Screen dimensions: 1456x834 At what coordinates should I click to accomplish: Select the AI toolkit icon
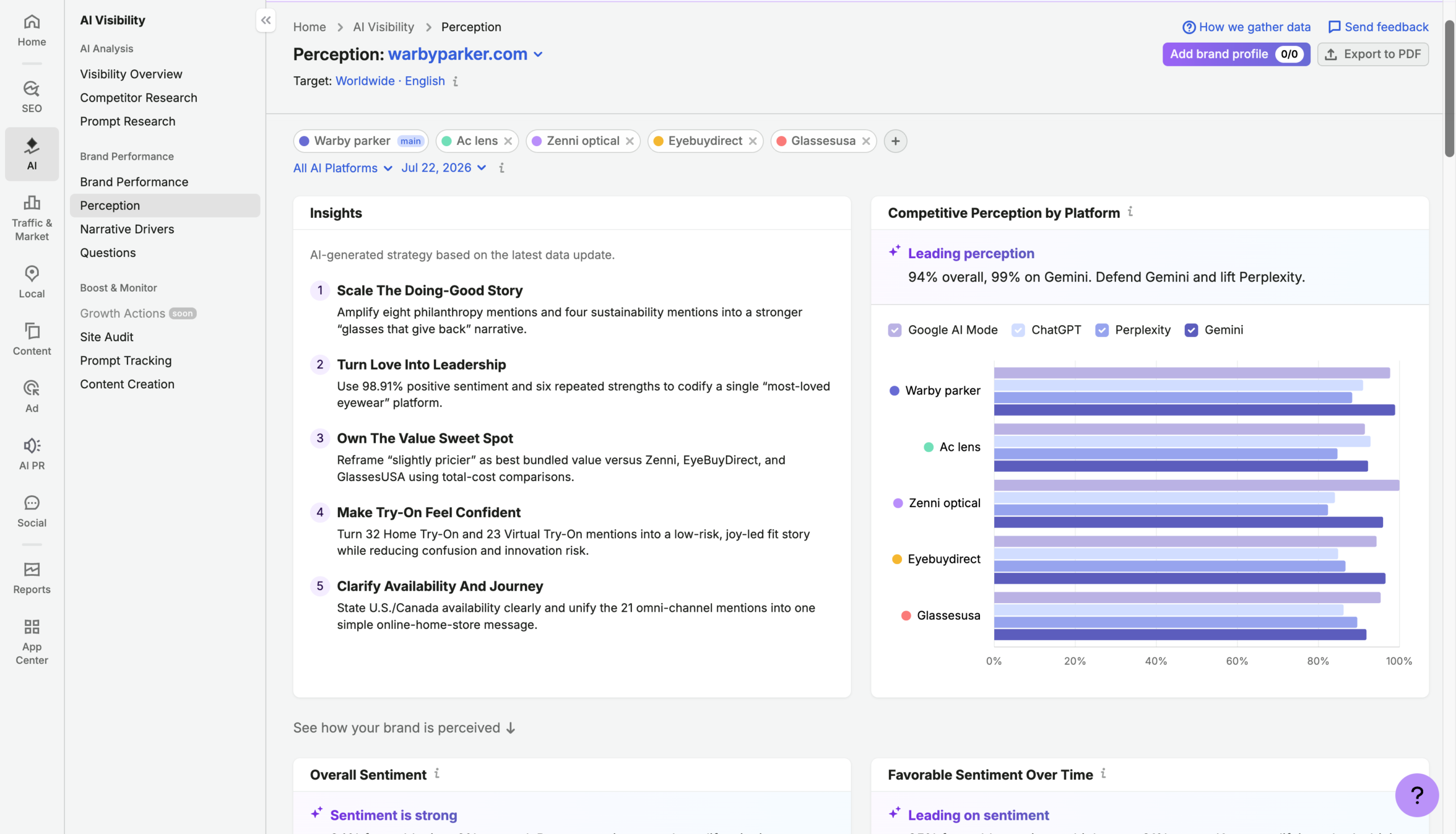click(31, 154)
